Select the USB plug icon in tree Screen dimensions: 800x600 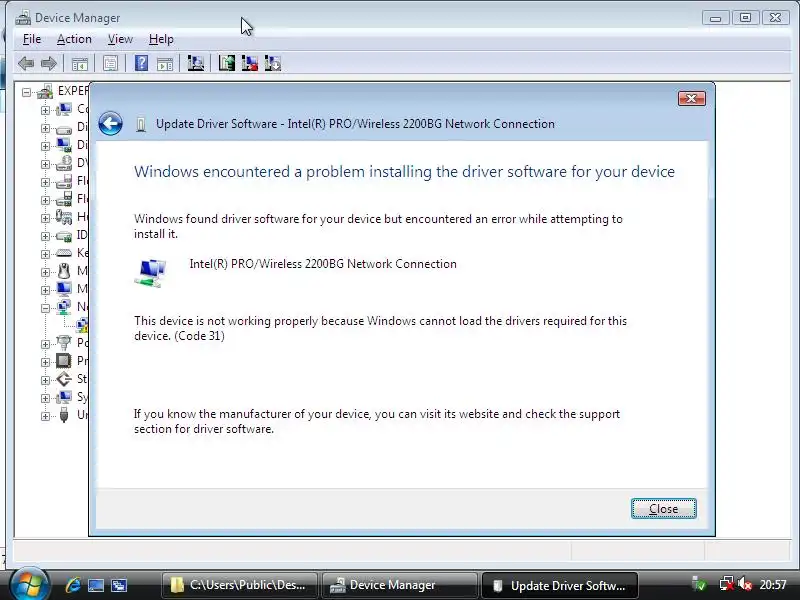click(64, 415)
